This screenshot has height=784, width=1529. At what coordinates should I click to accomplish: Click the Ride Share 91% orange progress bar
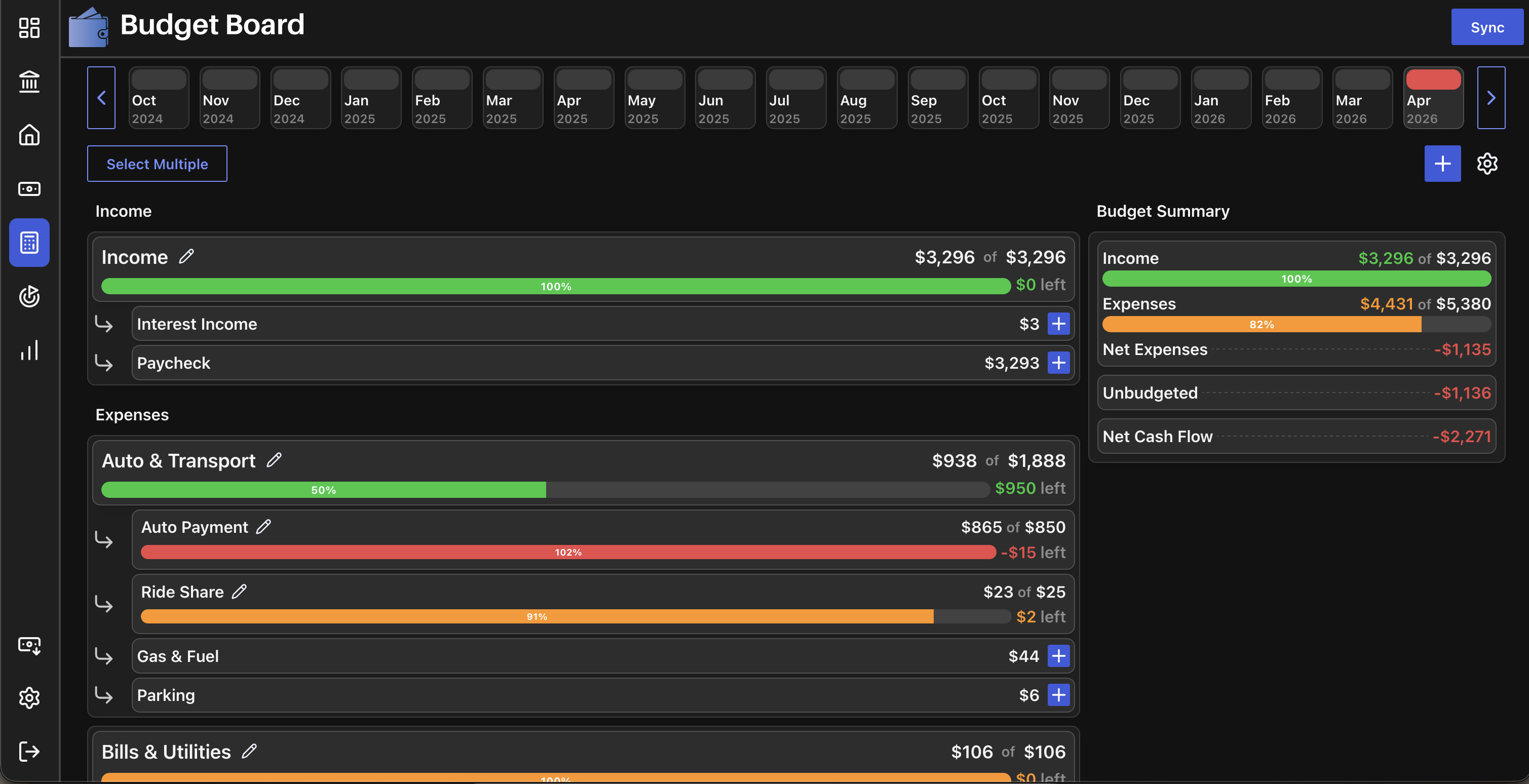click(576, 617)
